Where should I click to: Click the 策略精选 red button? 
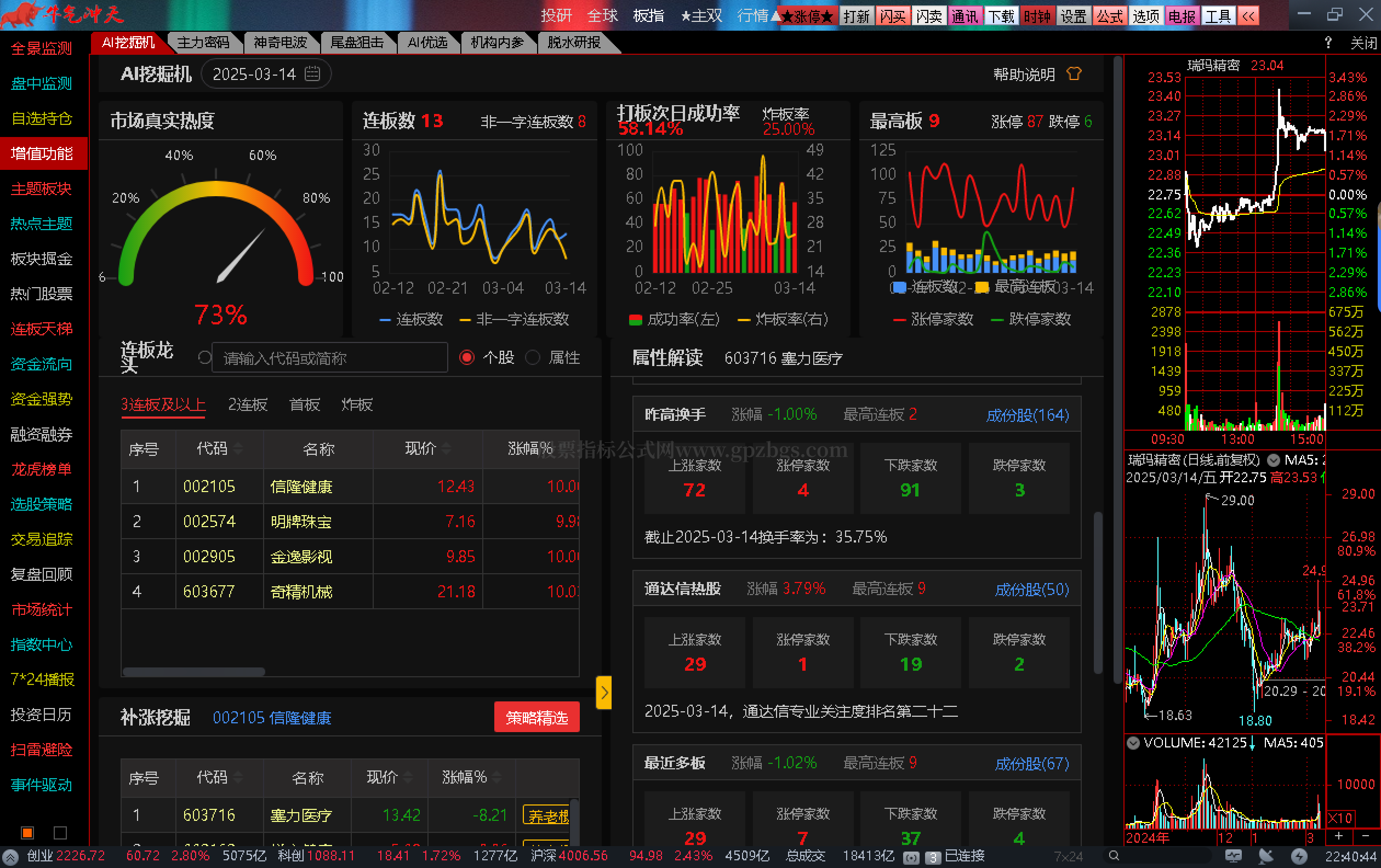(537, 717)
